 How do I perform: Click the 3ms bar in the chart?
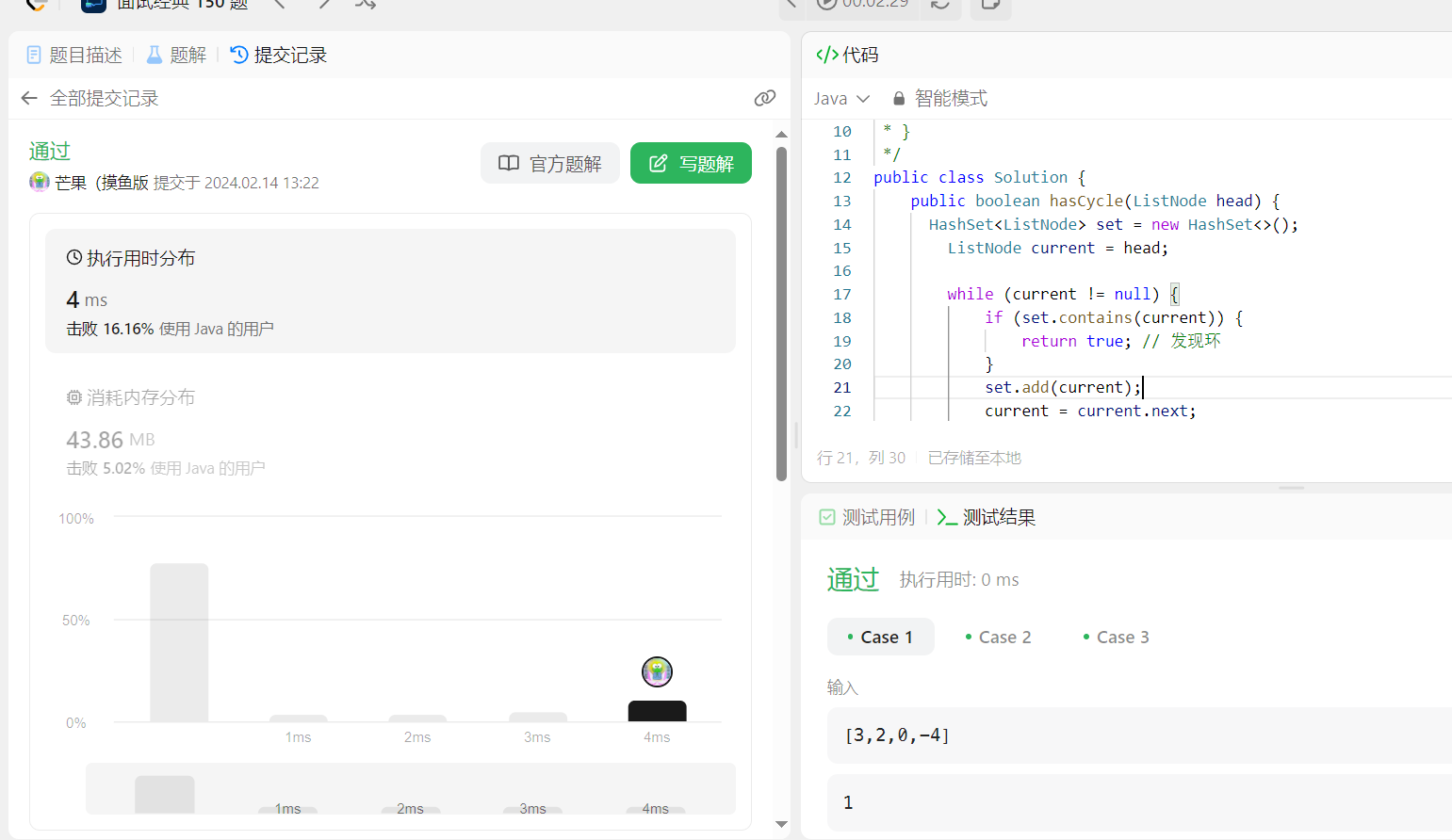(x=537, y=717)
